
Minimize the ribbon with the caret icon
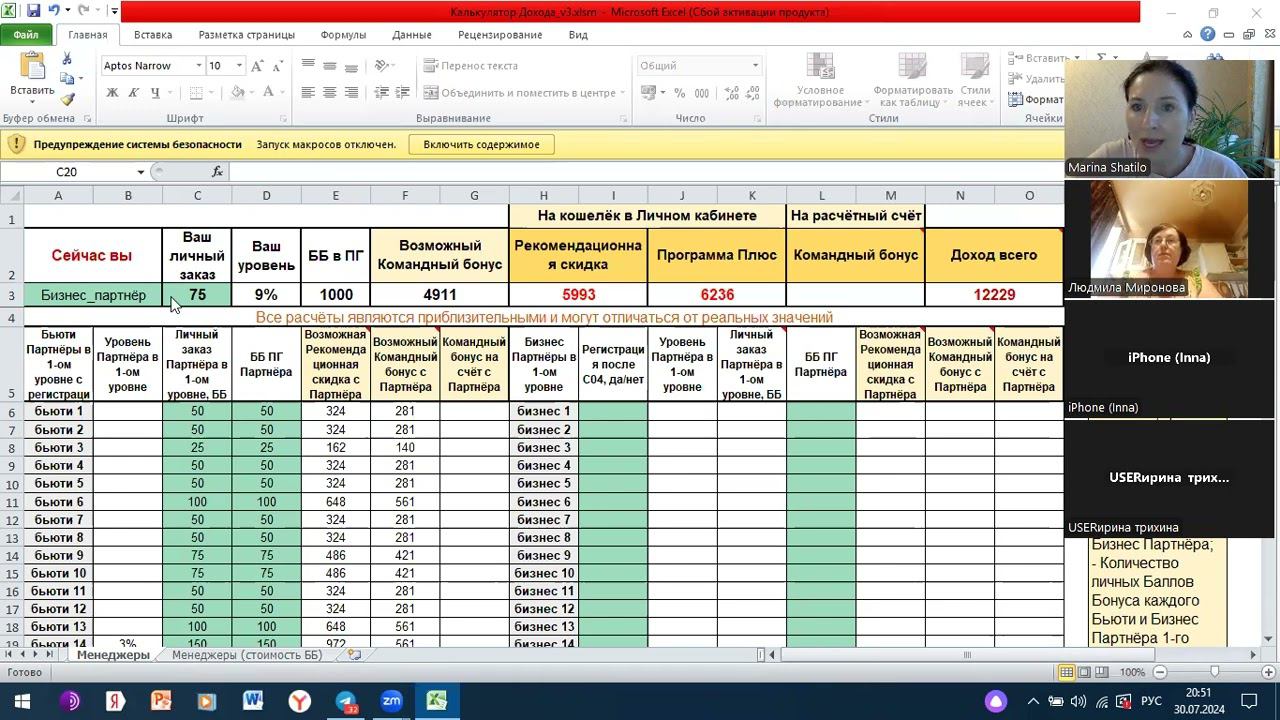1190,35
